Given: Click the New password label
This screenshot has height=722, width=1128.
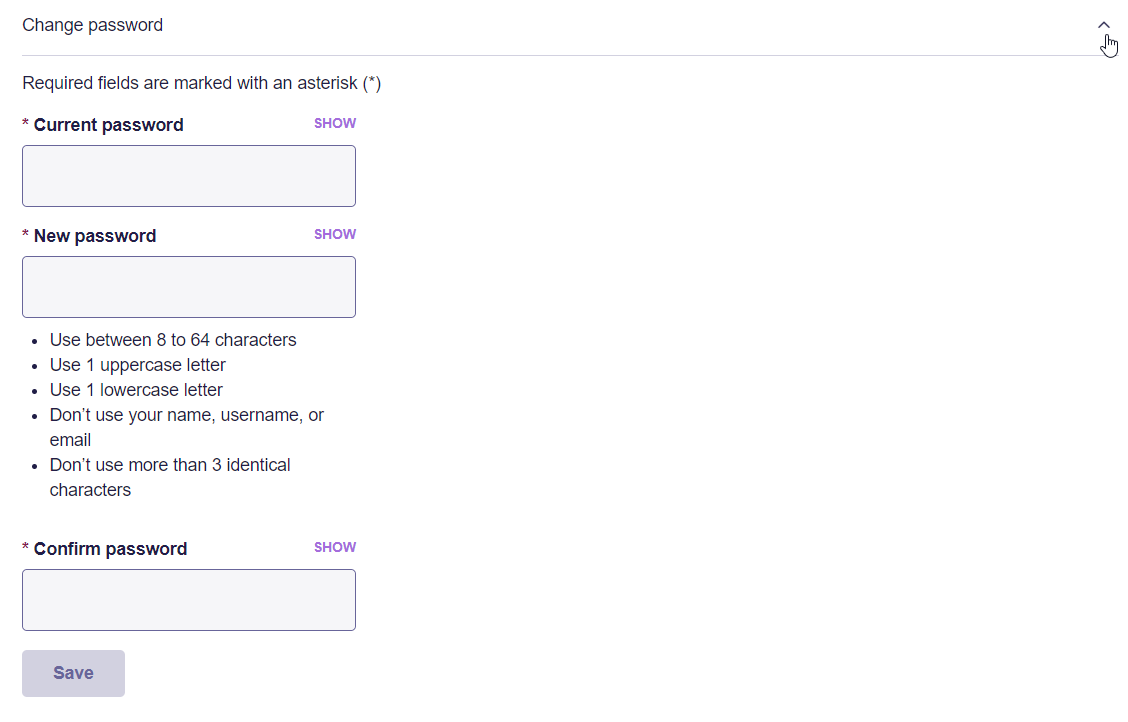Looking at the screenshot, I should pos(95,236).
